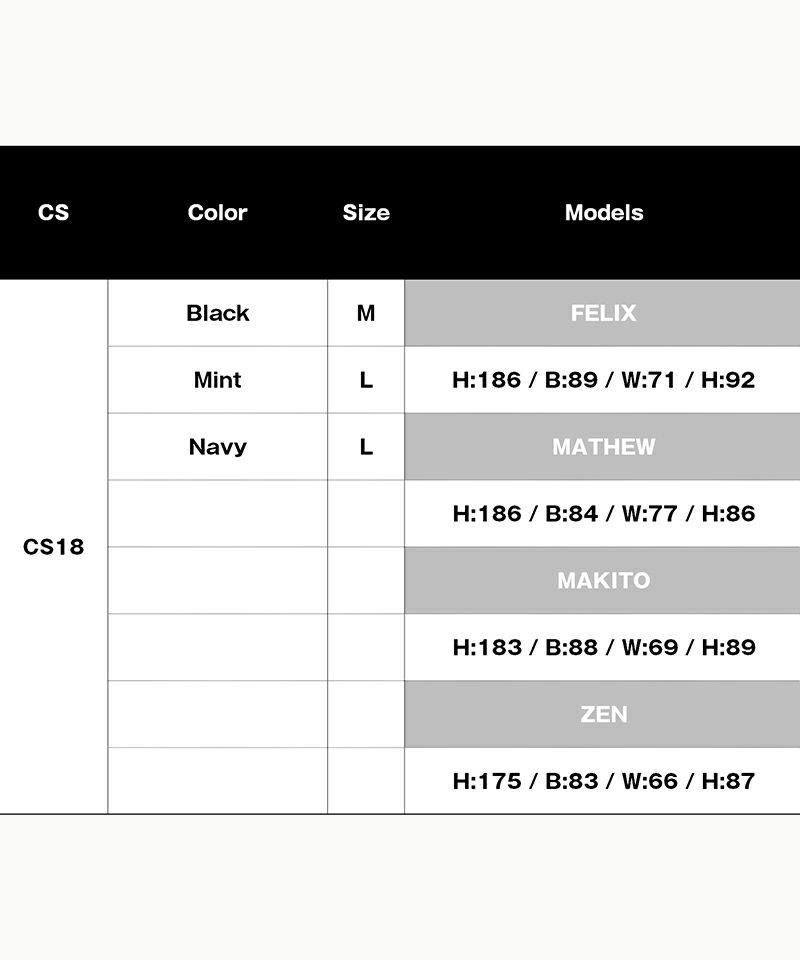Image resolution: width=800 pixels, height=960 pixels.
Task: Click the Models column header
Action: (x=603, y=212)
